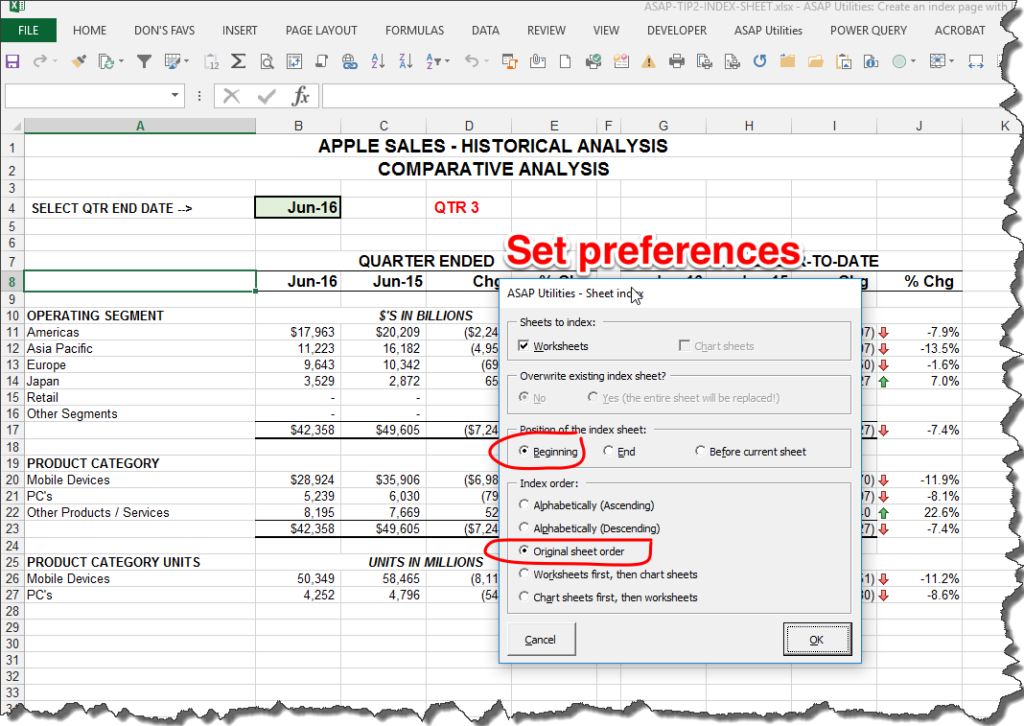Screen dimensions: 1024x726
Task: Click the paste picture clipboard icon
Action: click(844, 61)
